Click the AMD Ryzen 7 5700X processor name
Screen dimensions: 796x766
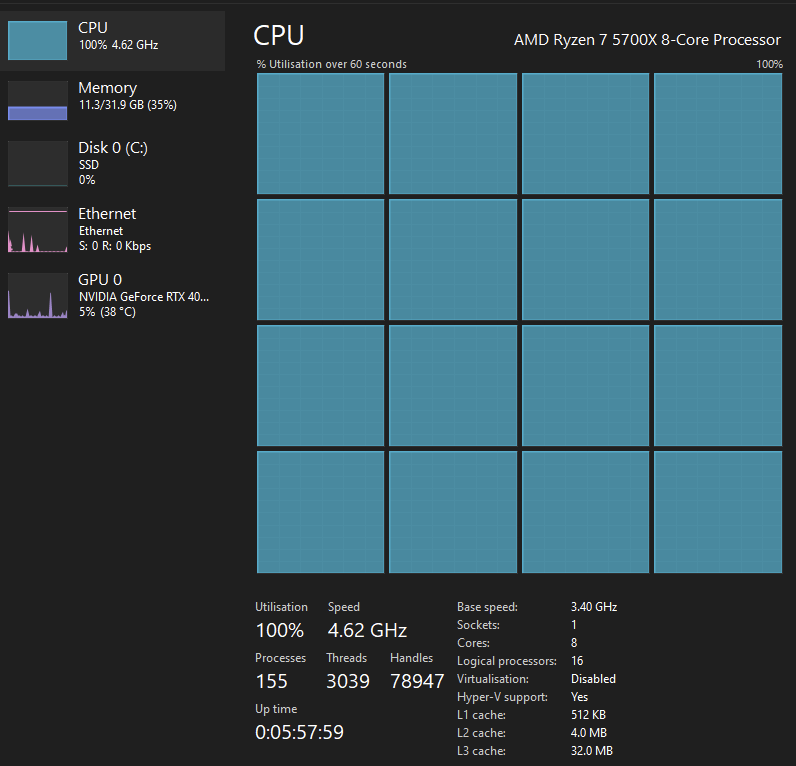(646, 40)
